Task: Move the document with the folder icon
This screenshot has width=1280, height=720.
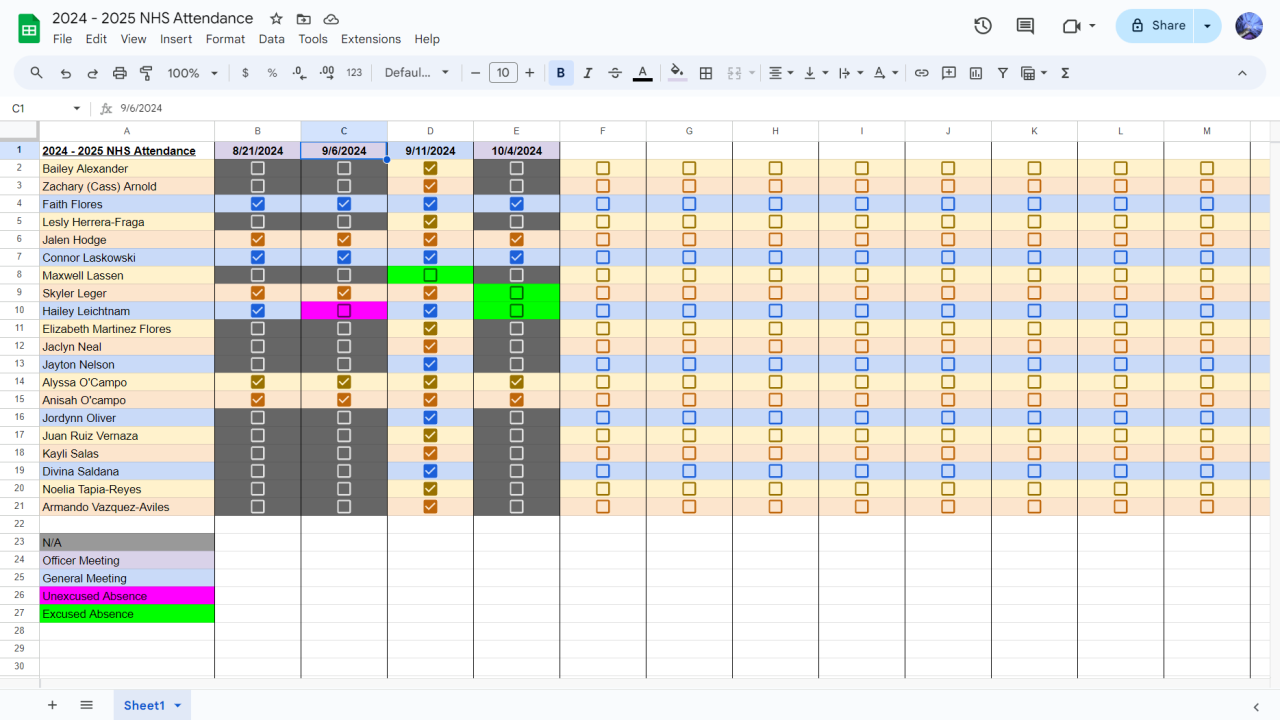Action: (x=304, y=19)
